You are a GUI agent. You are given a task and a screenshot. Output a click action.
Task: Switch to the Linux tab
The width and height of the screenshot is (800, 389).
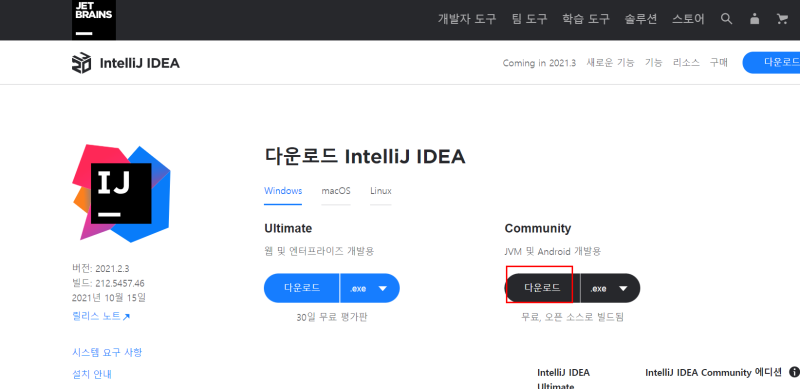point(381,191)
